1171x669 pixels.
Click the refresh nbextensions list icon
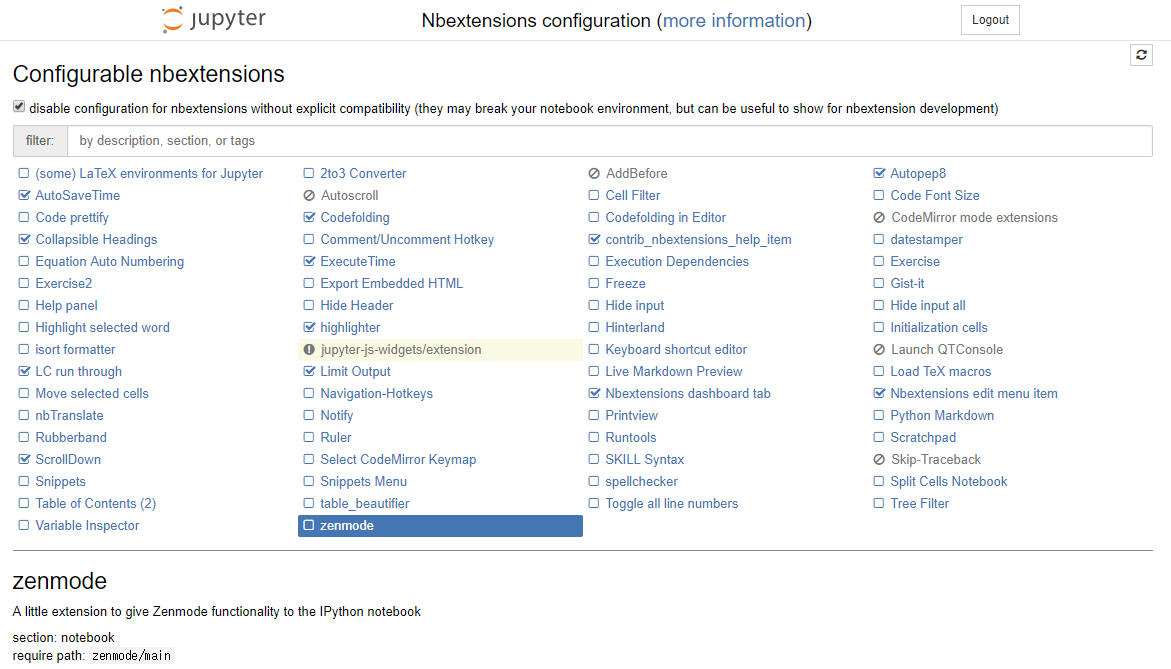coord(1141,55)
